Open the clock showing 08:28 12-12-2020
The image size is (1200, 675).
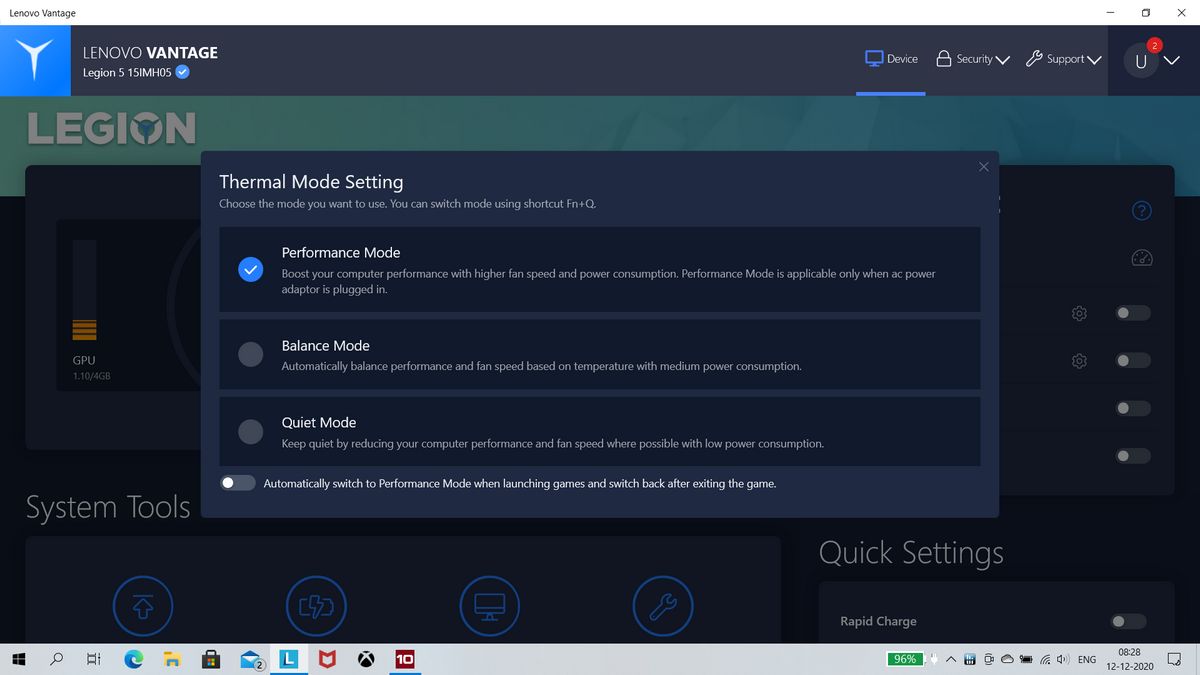tap(1130, 659)
